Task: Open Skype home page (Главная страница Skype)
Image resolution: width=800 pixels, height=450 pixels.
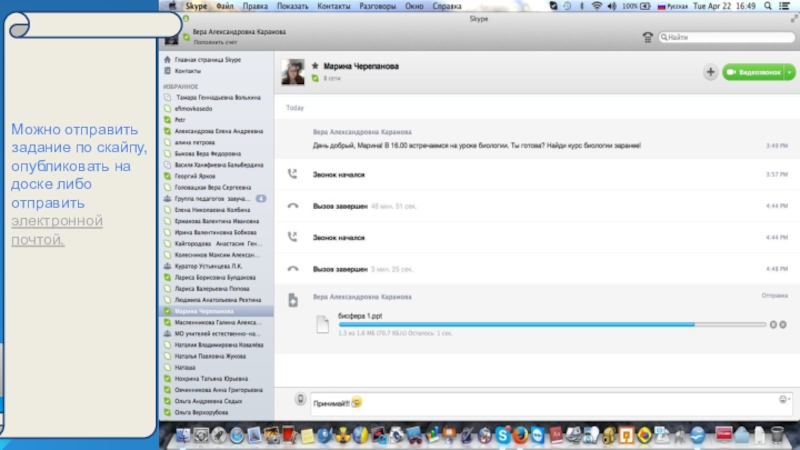Action: click(207, 60)
